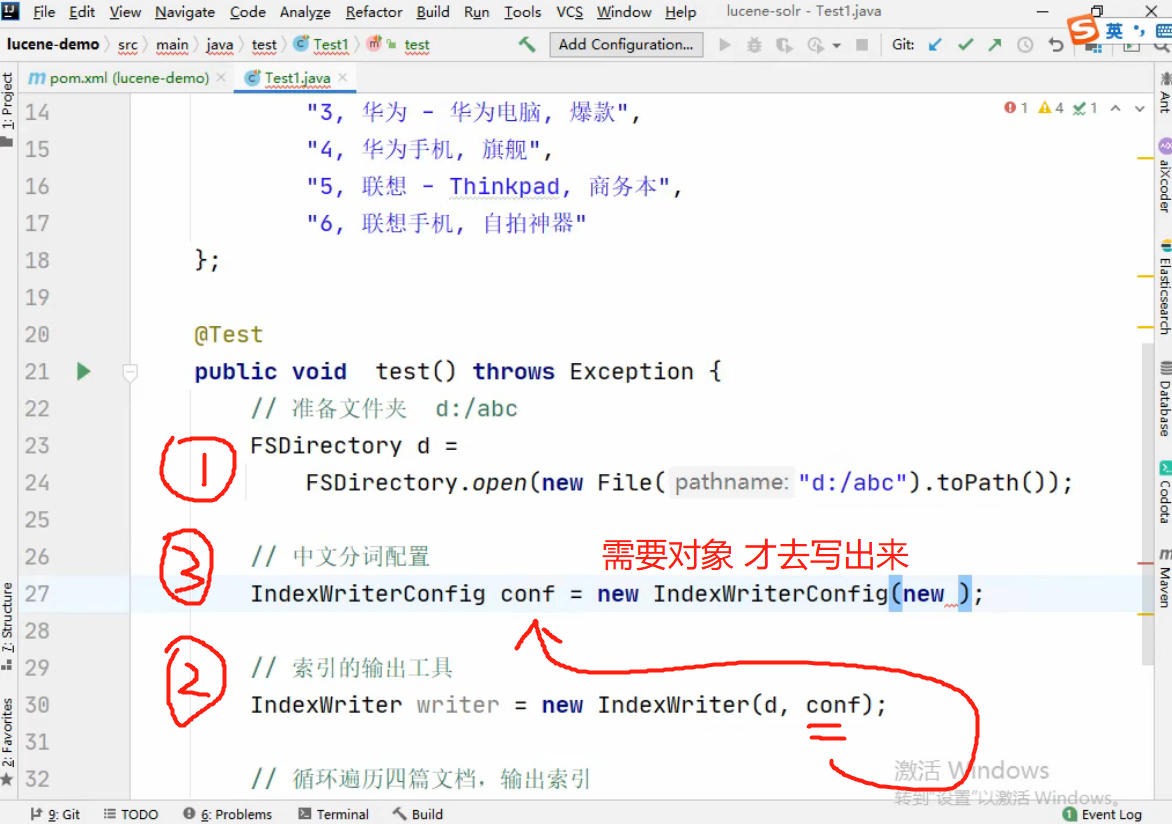Open the Elasticsearch side panel

click(1164, 286)
